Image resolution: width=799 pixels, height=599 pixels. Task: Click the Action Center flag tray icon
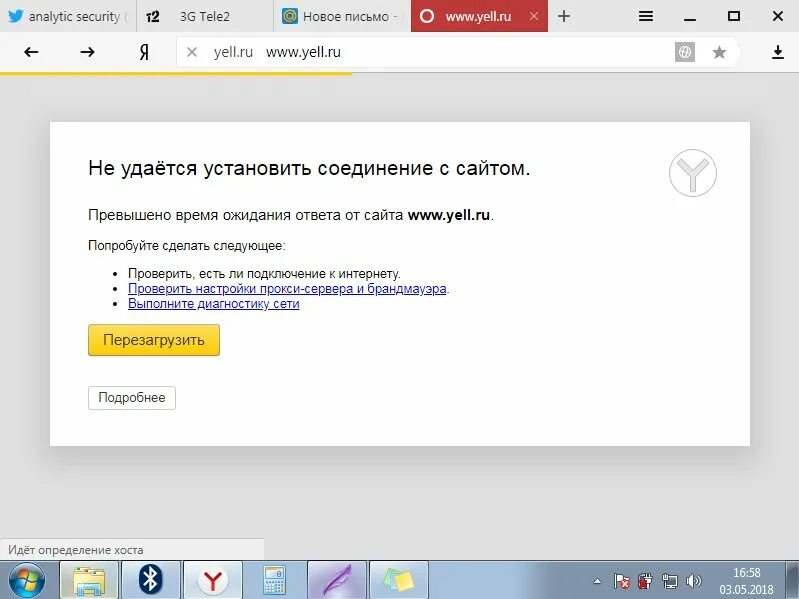tap(622, 581)
